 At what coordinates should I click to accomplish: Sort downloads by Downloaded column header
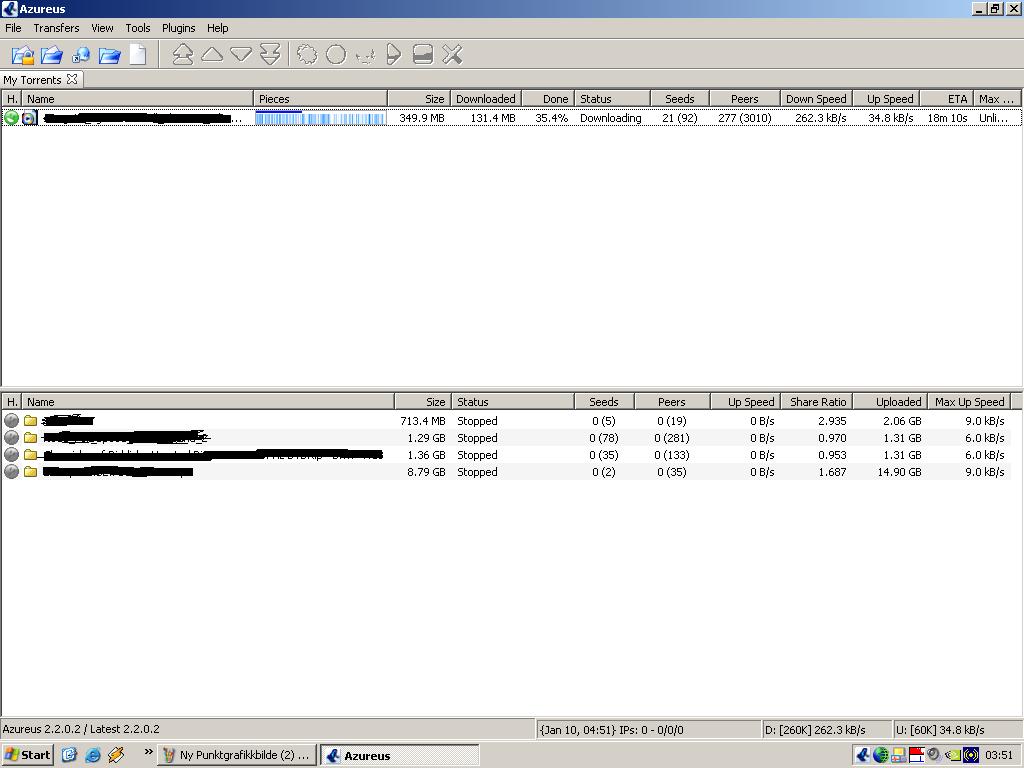pos(486,99)
